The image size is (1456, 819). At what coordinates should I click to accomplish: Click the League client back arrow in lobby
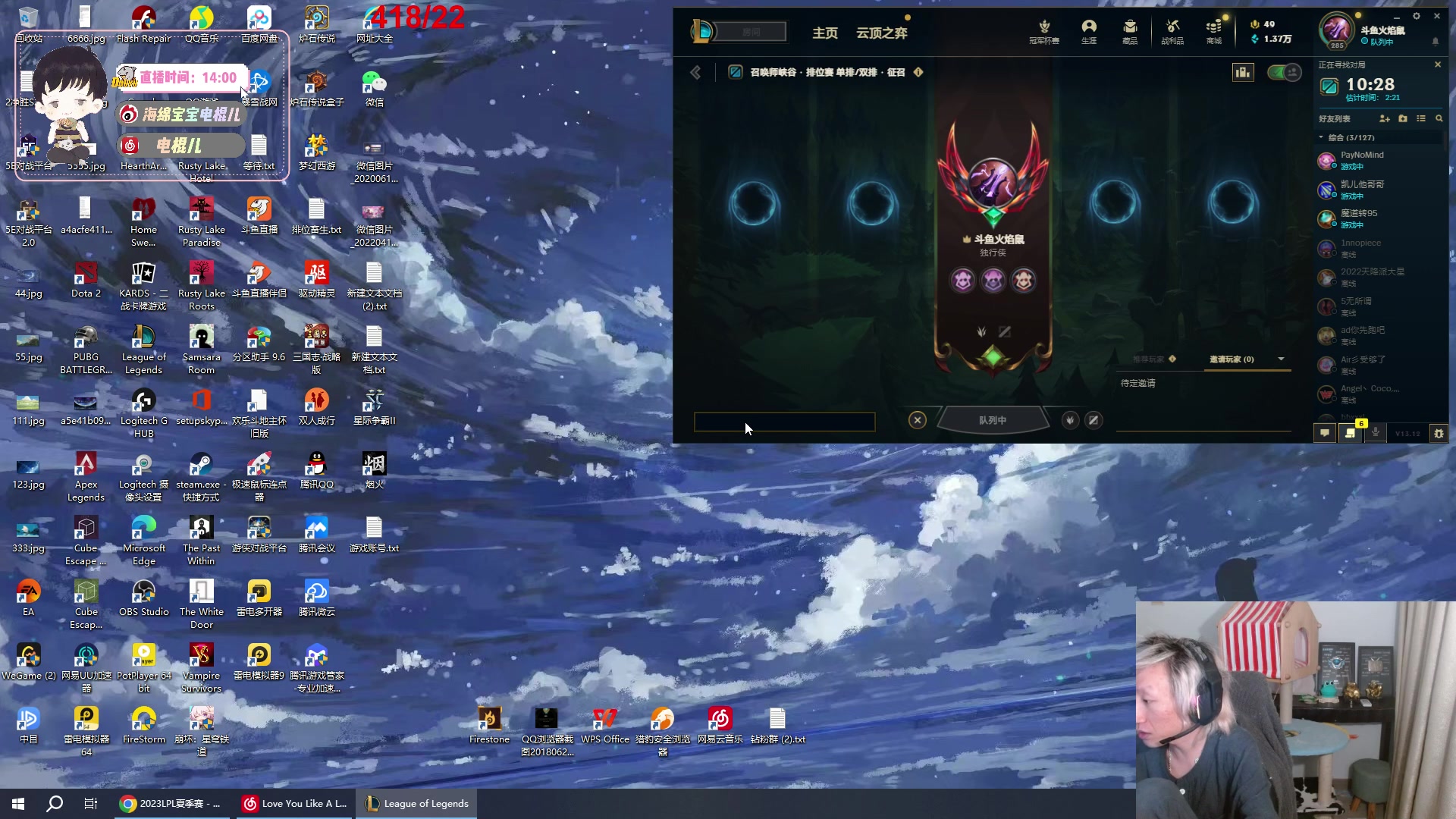(x=695, y=73)
